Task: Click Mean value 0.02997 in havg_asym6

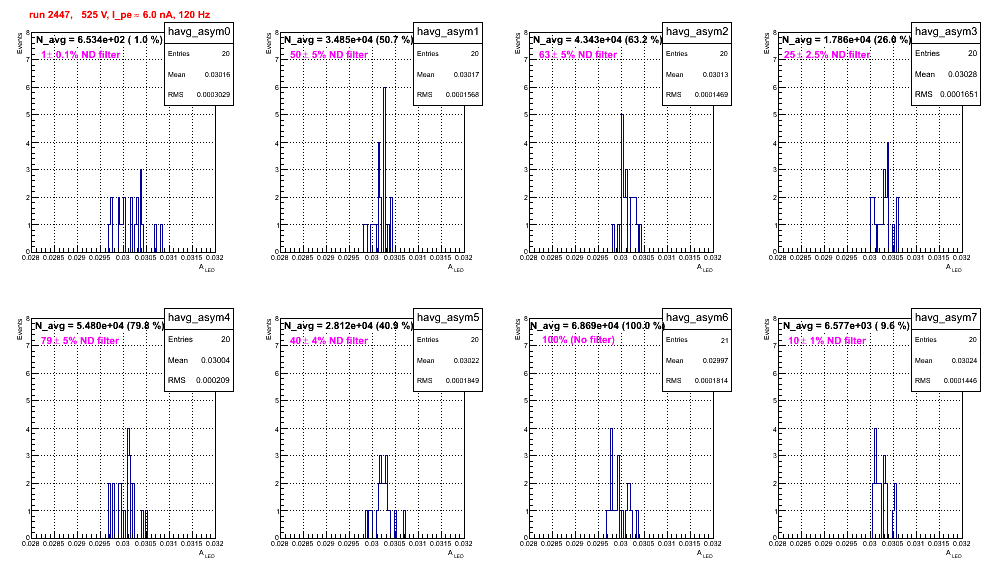Action: 715,360
